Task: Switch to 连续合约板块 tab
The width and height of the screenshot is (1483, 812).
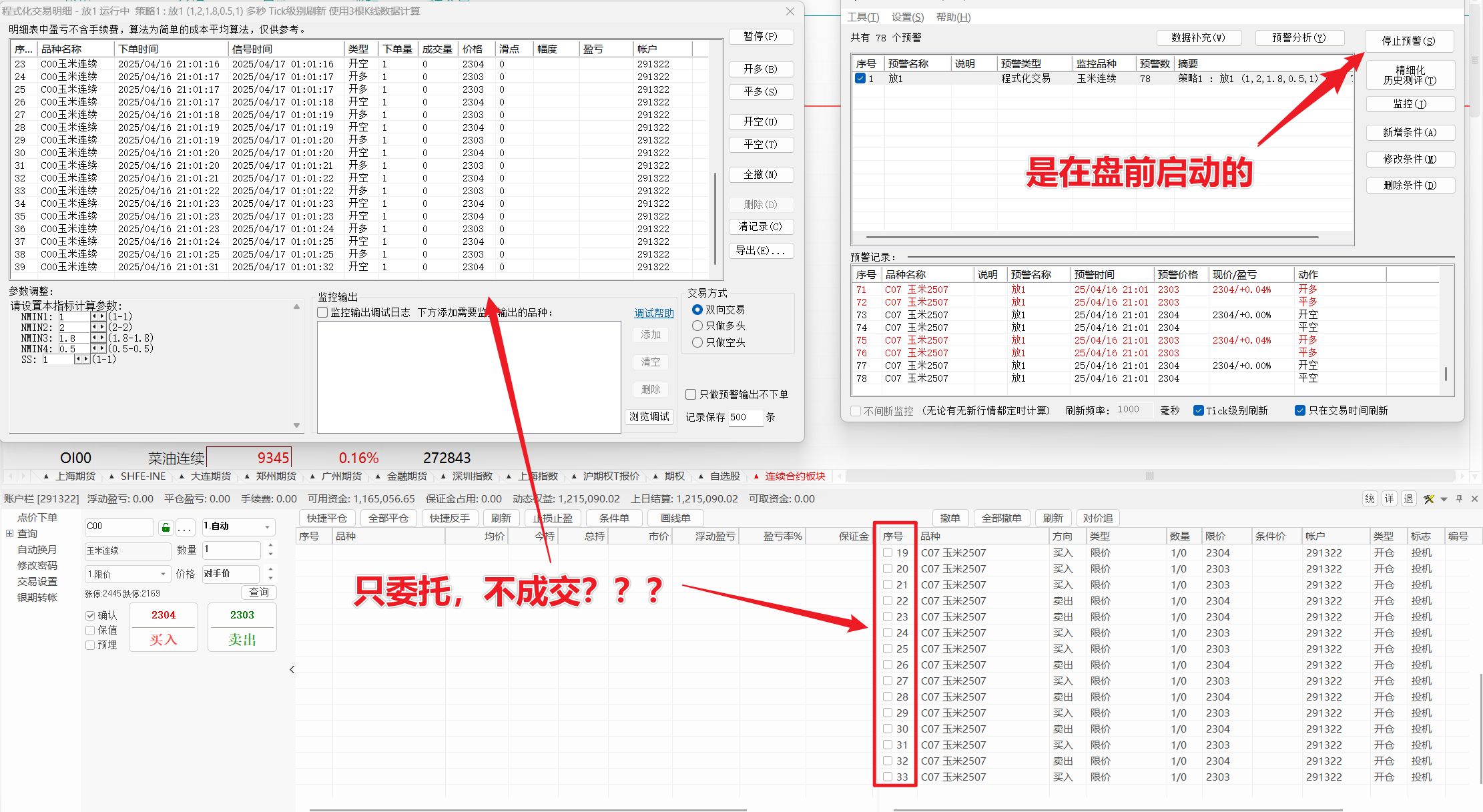Action: pos(794,476)
